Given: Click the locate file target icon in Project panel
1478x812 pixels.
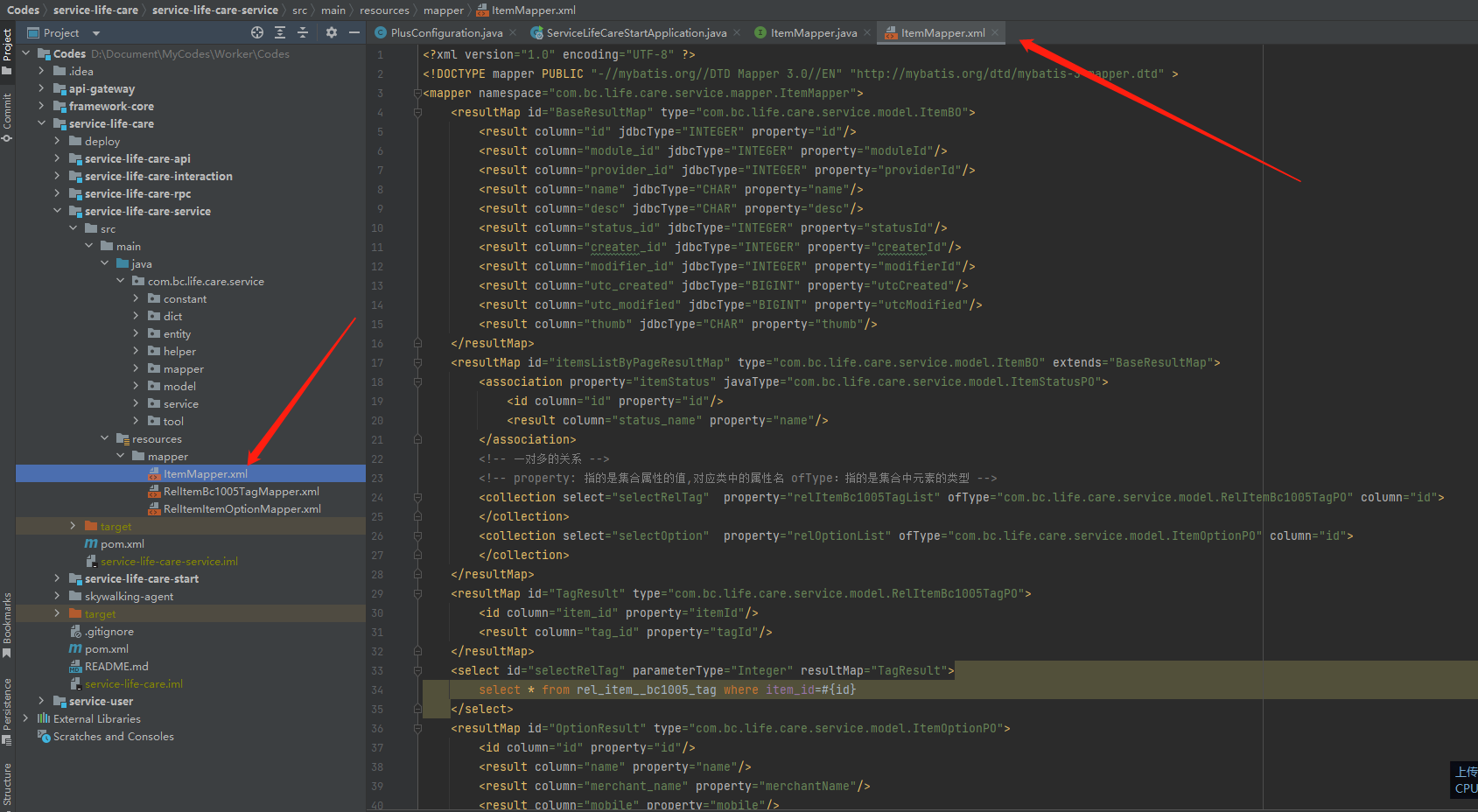Looking at the screenshot, I should pos(257,32).
